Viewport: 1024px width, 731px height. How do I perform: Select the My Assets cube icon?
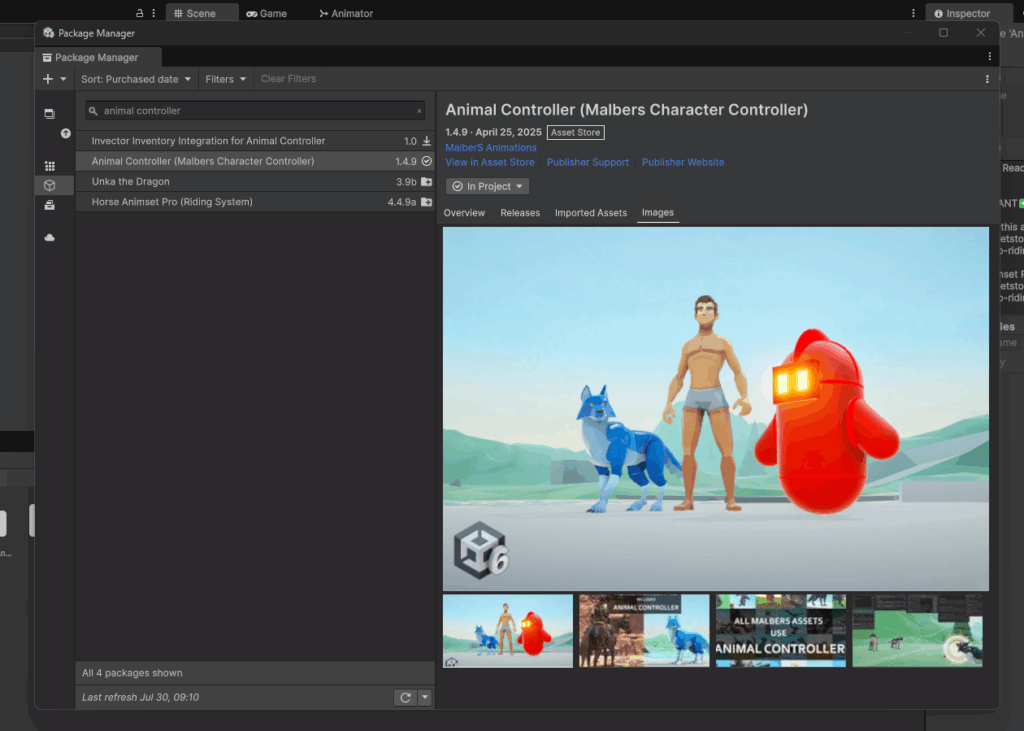pyautogui.click(x=50, y=186)
